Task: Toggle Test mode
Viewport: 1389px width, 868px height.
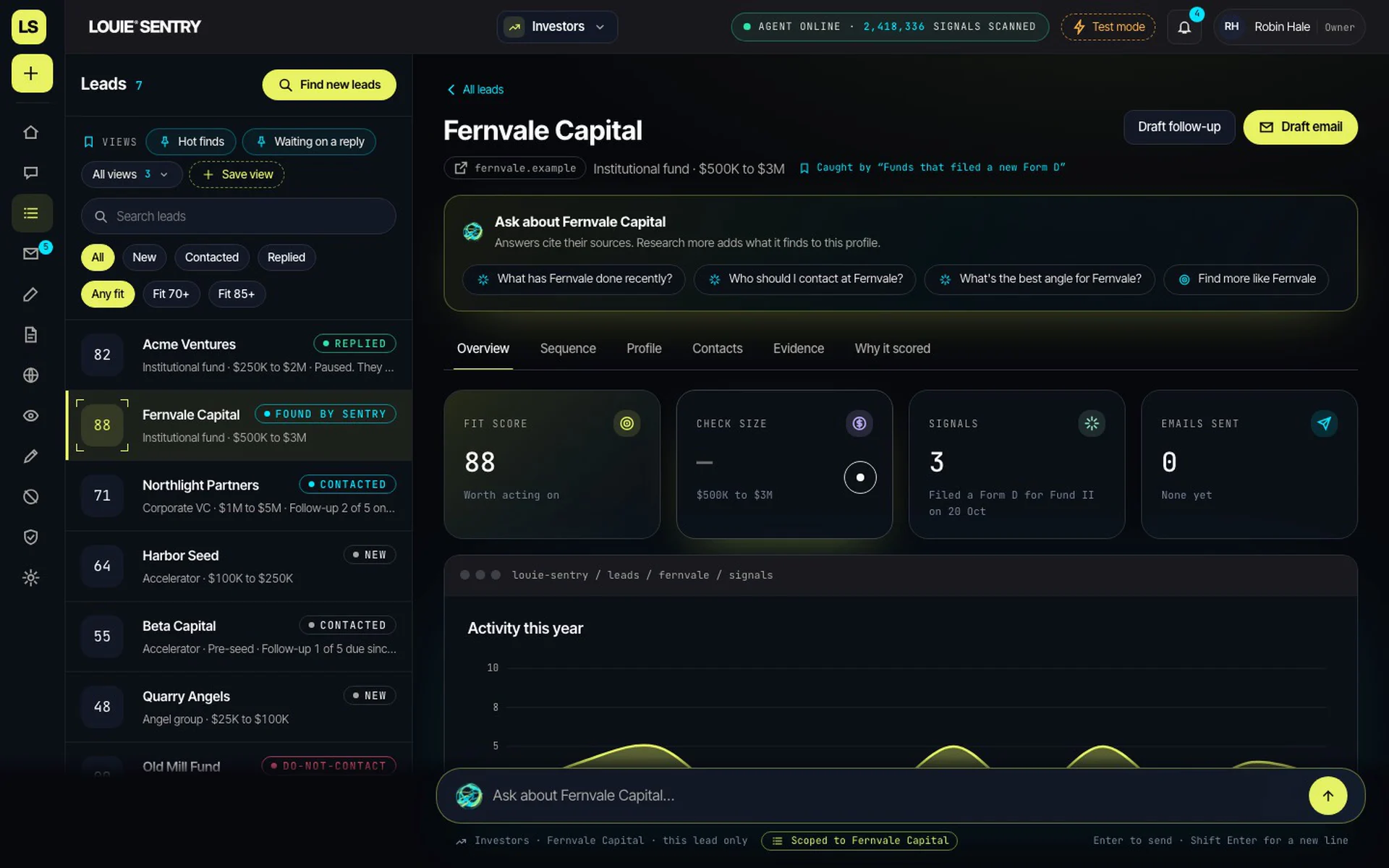Action: 1108,27
